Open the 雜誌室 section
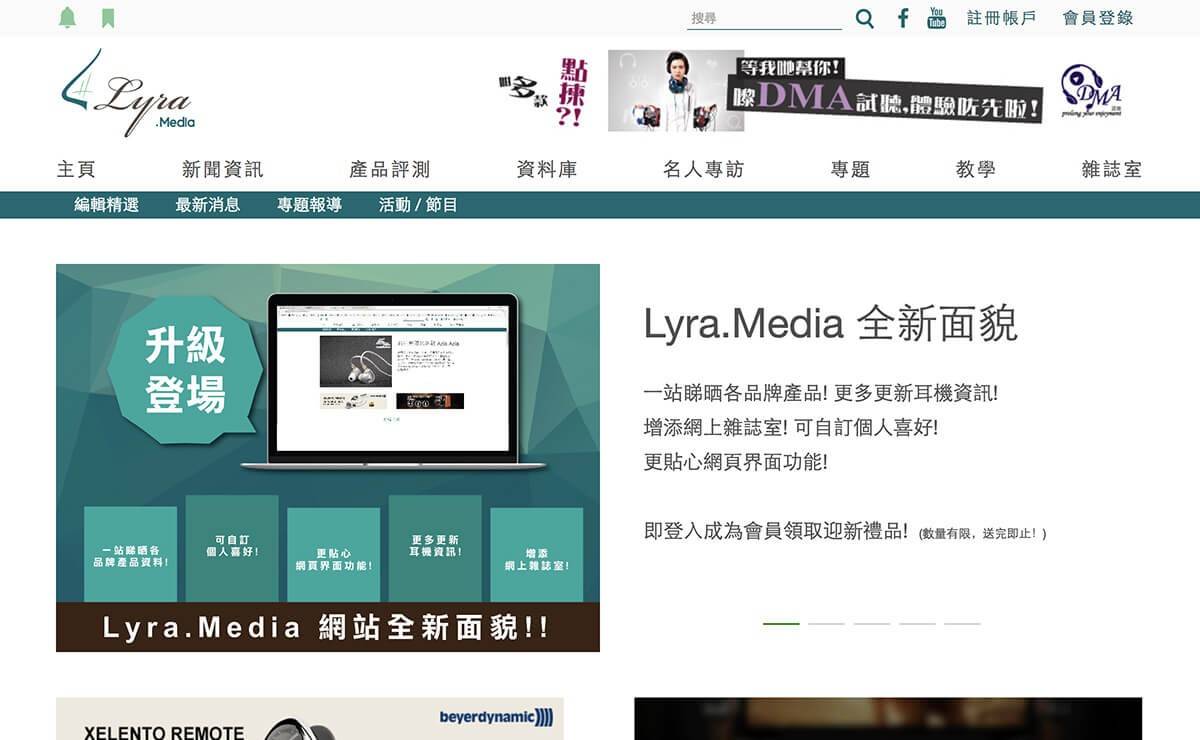 pos(1111,170)
